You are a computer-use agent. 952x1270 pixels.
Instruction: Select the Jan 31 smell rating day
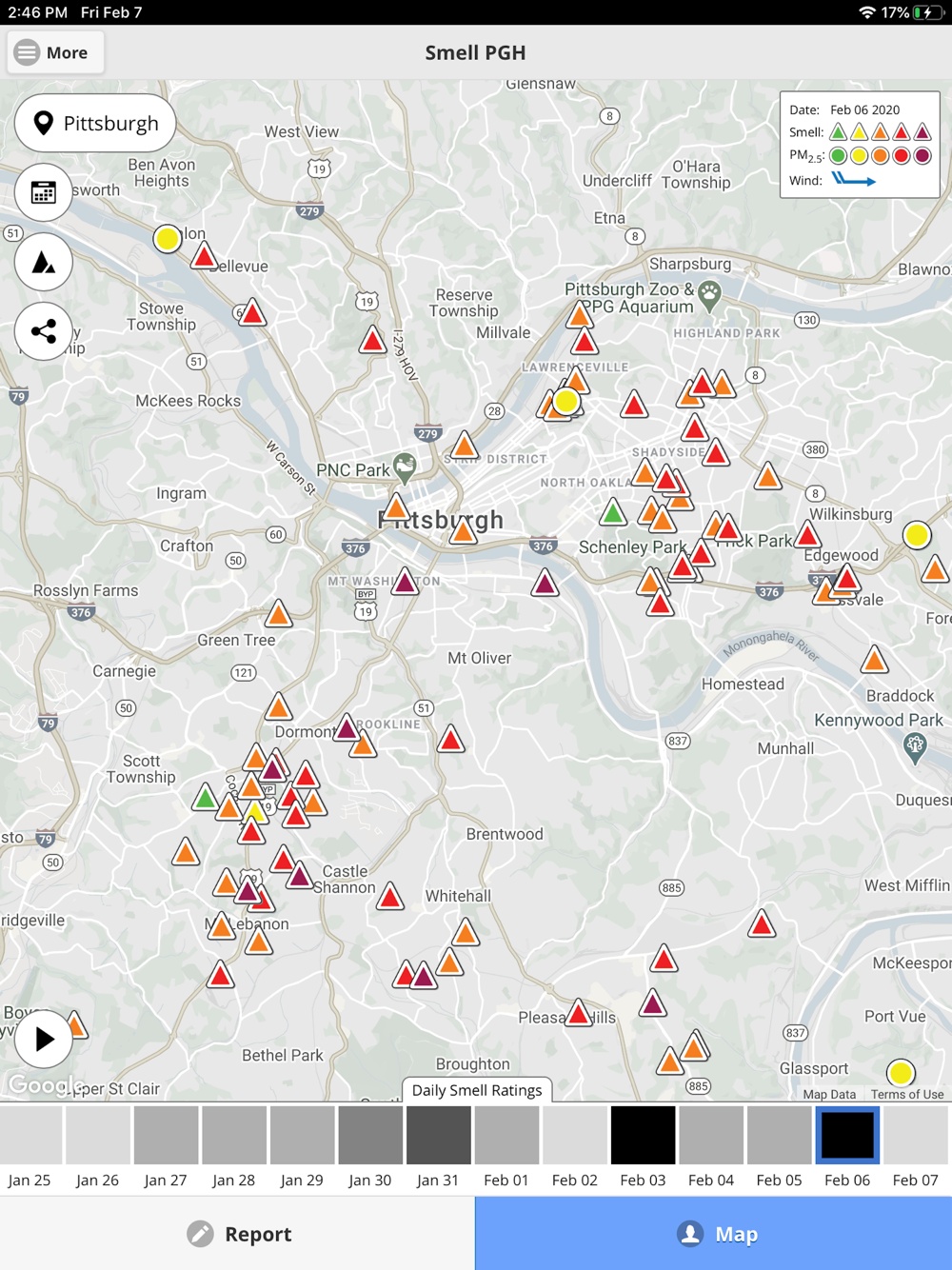438,1147
